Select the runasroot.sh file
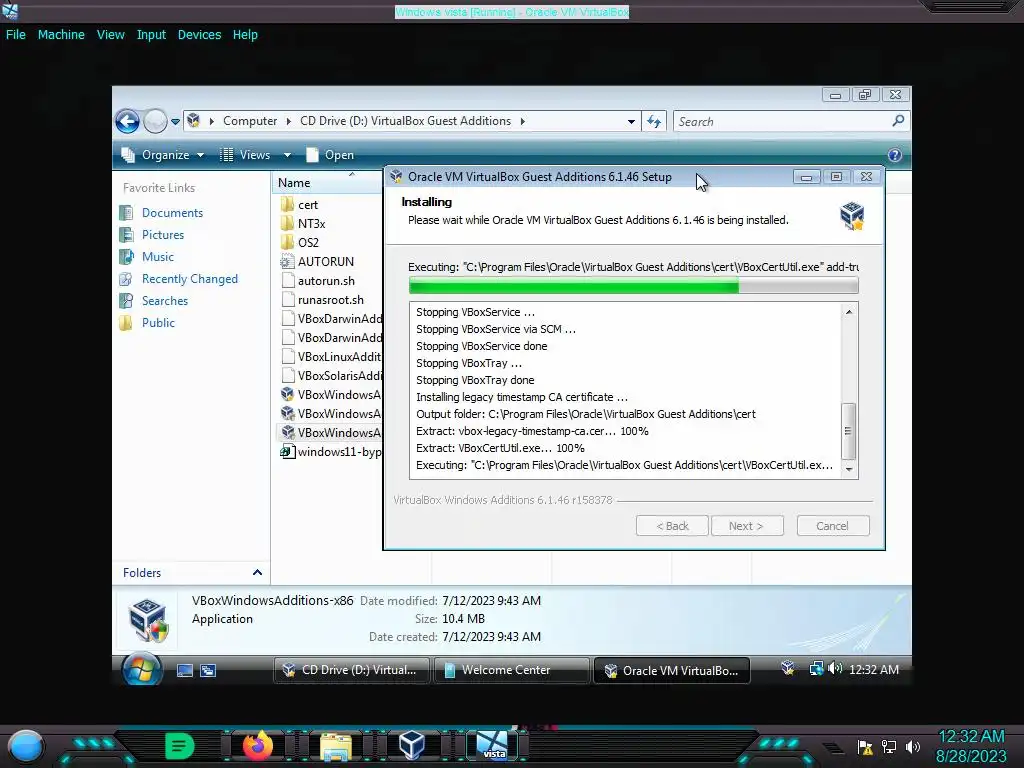 pos(330,300)
